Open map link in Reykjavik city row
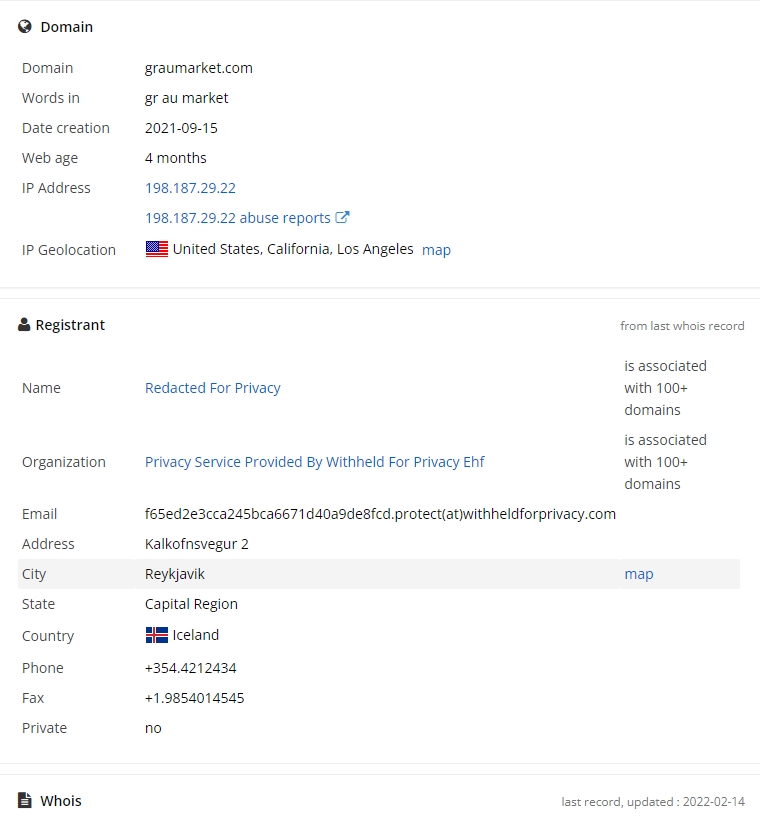Screen dimensions: 760x818 tap(639, 574)
